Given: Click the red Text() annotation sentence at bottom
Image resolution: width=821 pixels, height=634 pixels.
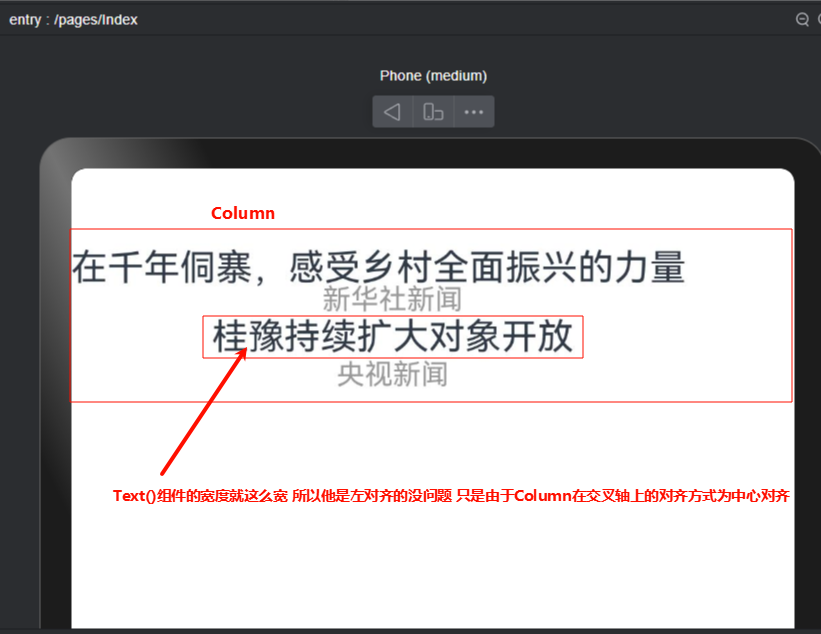Looking at the screenshot, I should [x=450, y=496].
